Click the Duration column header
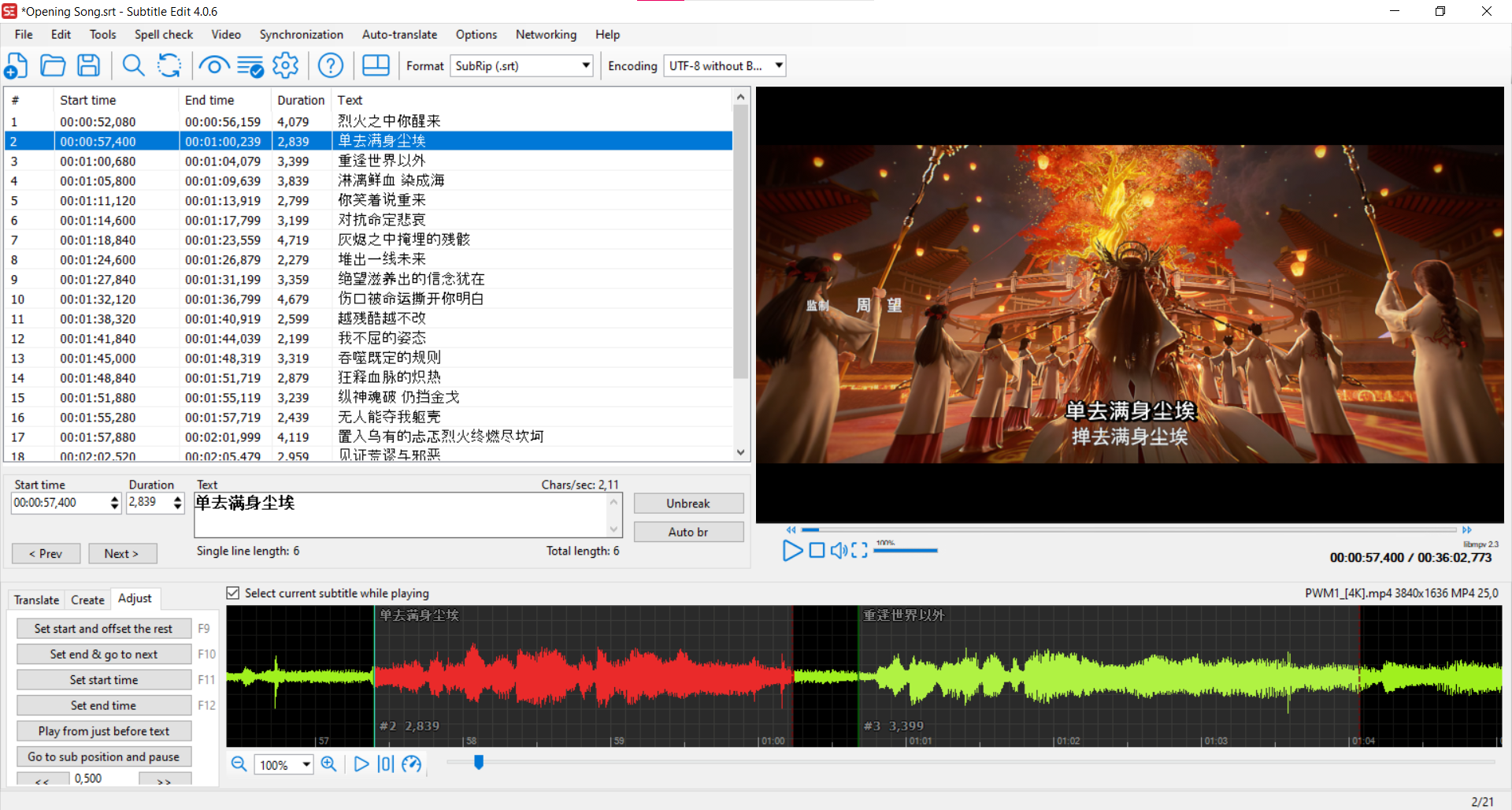Screen dimensions: 1512x810 (x=301, y=100)
